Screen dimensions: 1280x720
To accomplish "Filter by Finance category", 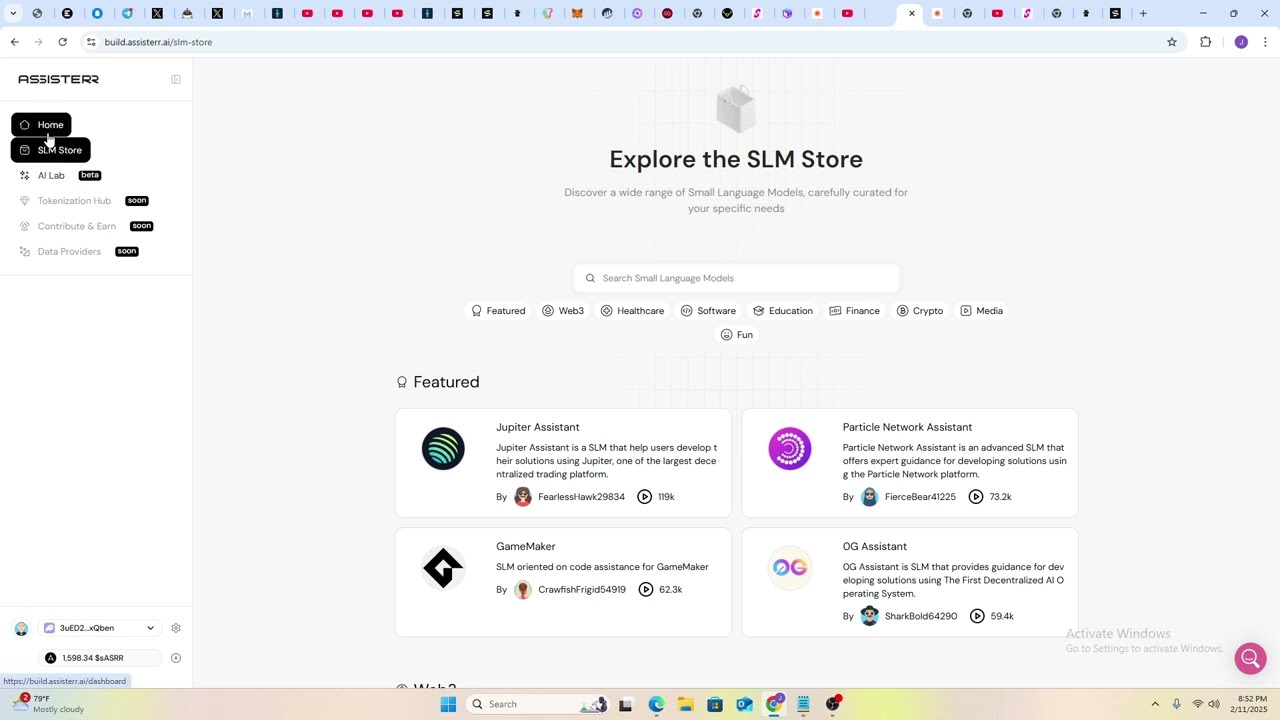I will pyautogui.click(x=854, y=311).
